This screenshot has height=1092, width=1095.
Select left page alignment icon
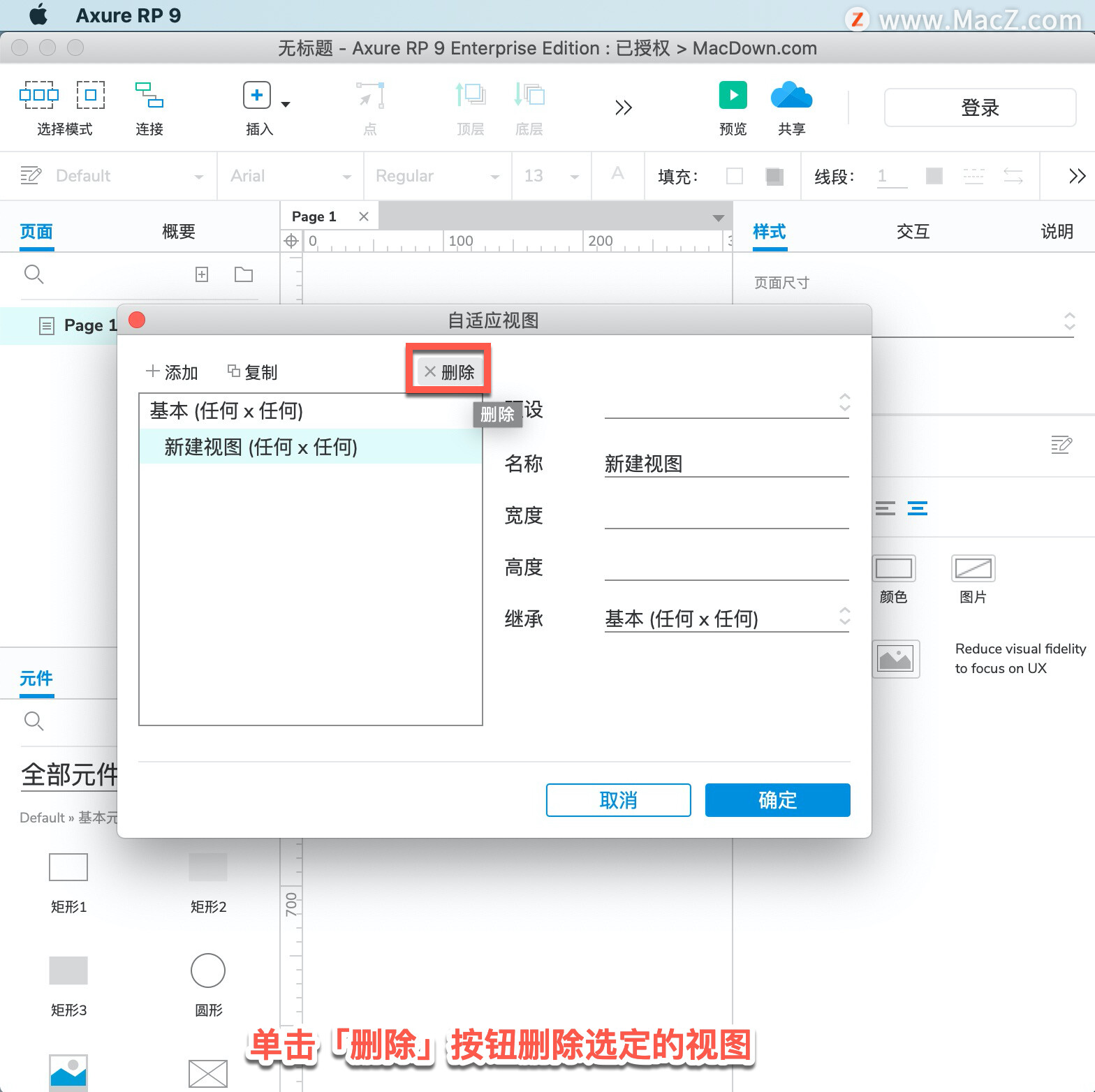pyautogui.click(x=885, y=508)
